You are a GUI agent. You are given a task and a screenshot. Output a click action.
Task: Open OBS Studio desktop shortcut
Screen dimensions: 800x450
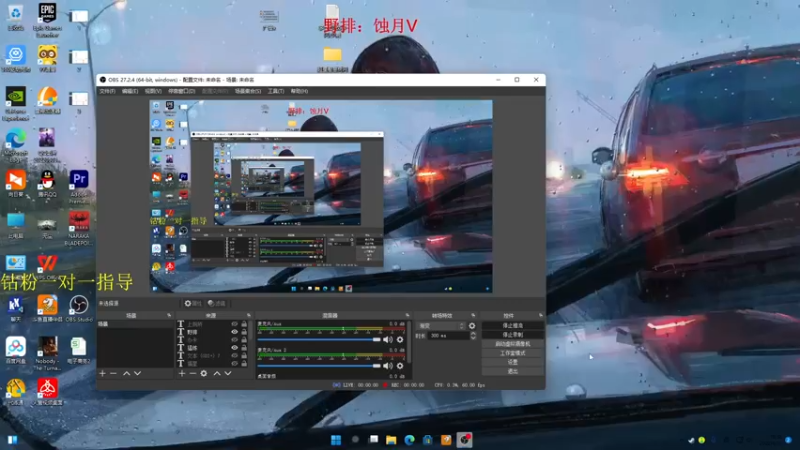click(x=79, y=309)
